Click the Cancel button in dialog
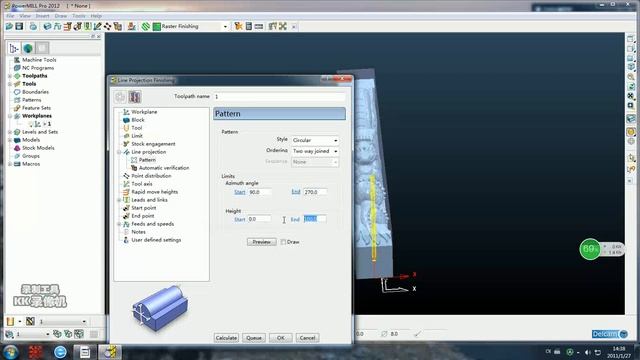640x360 pixels. (307, 338)
